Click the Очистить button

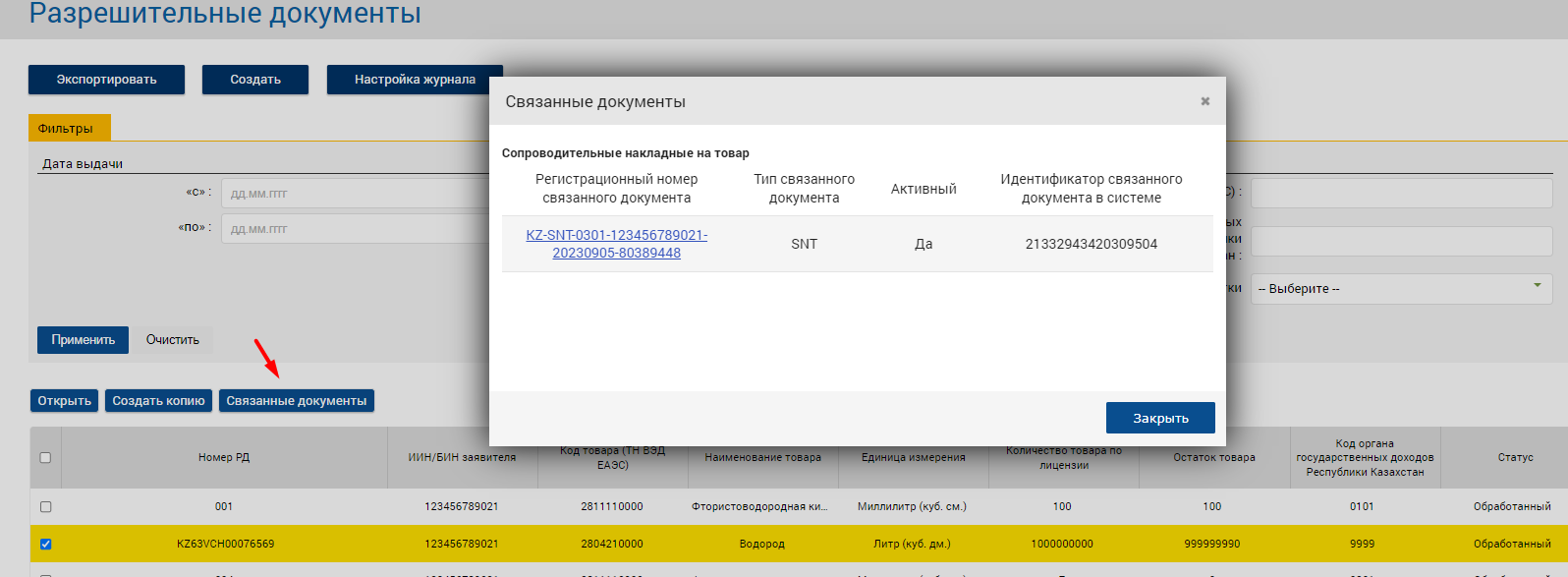[x=173, y=340]
